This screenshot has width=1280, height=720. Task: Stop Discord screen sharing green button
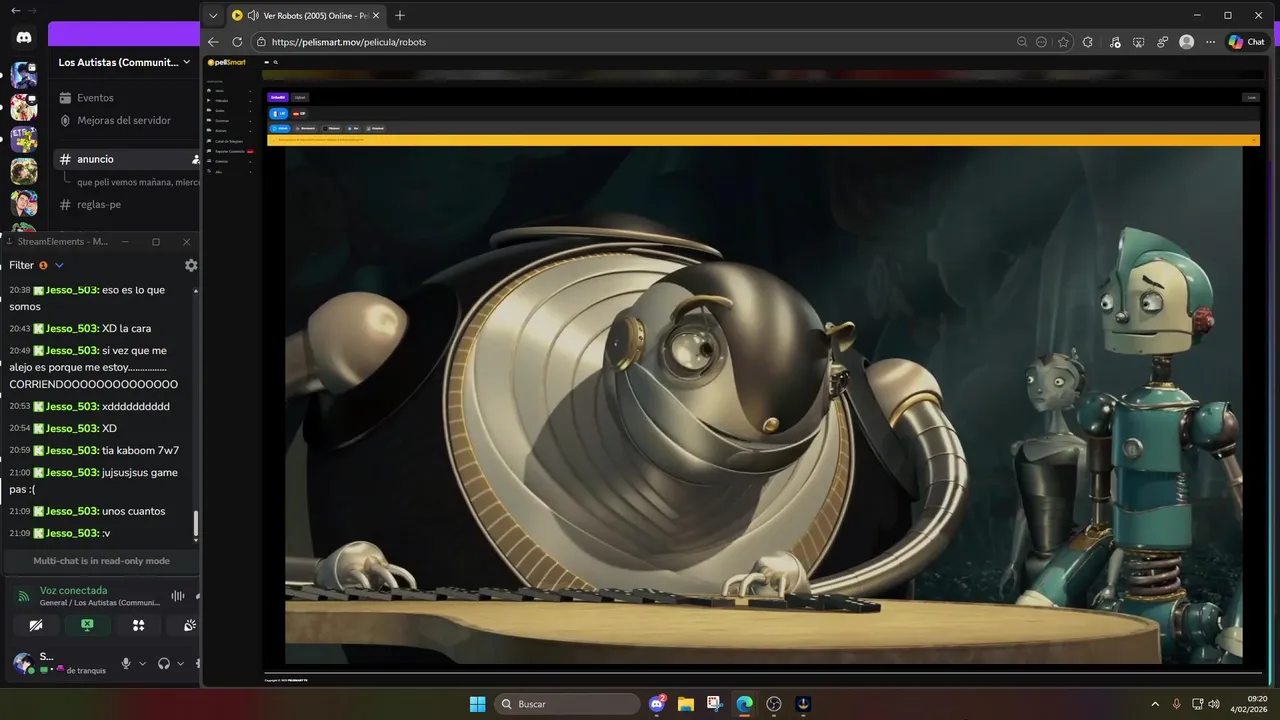[x=87, y=625]
